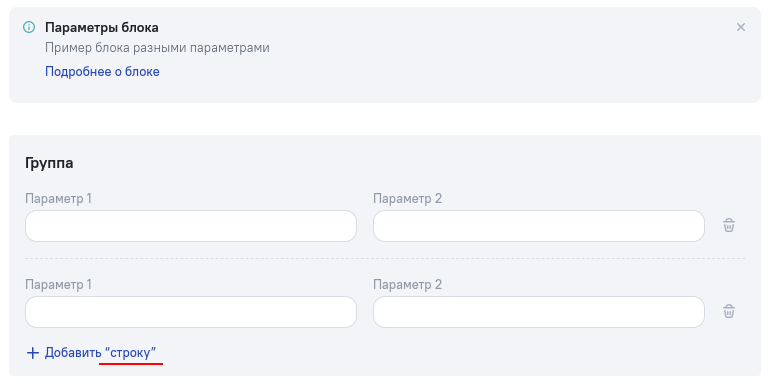Focus the first row's Параметр 2 field
The height and width of the screenshot is (390, 770).
(539, 226)
